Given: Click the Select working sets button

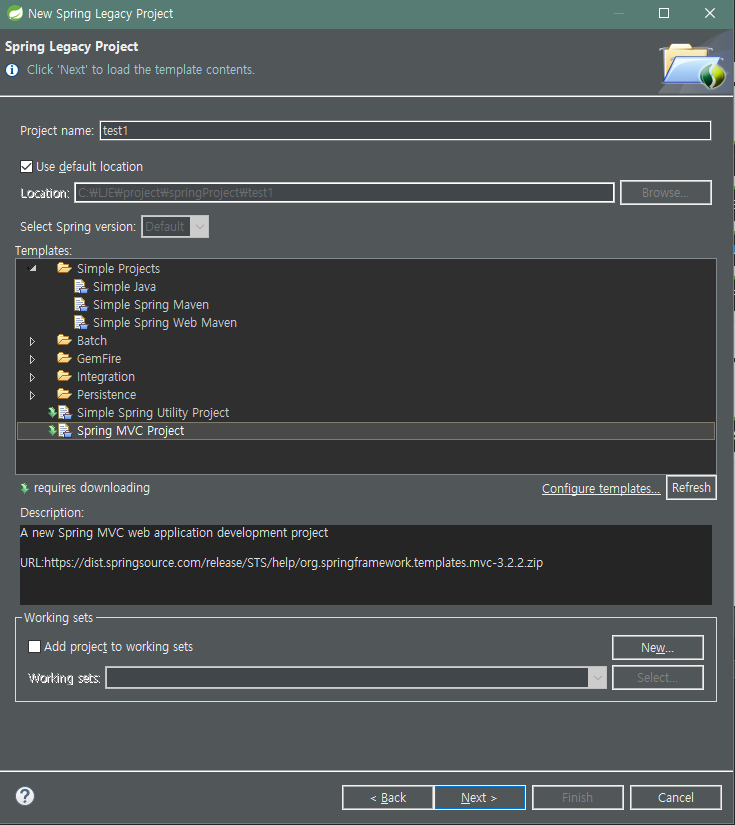Looking at the screenshot, I should pos(658,678).
